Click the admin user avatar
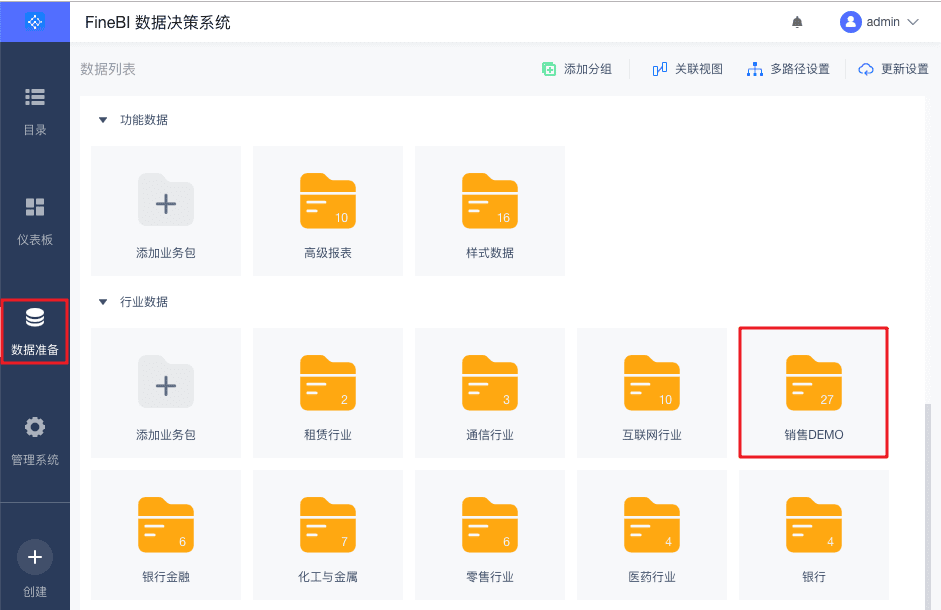The image size is (941, 610). 850,22
